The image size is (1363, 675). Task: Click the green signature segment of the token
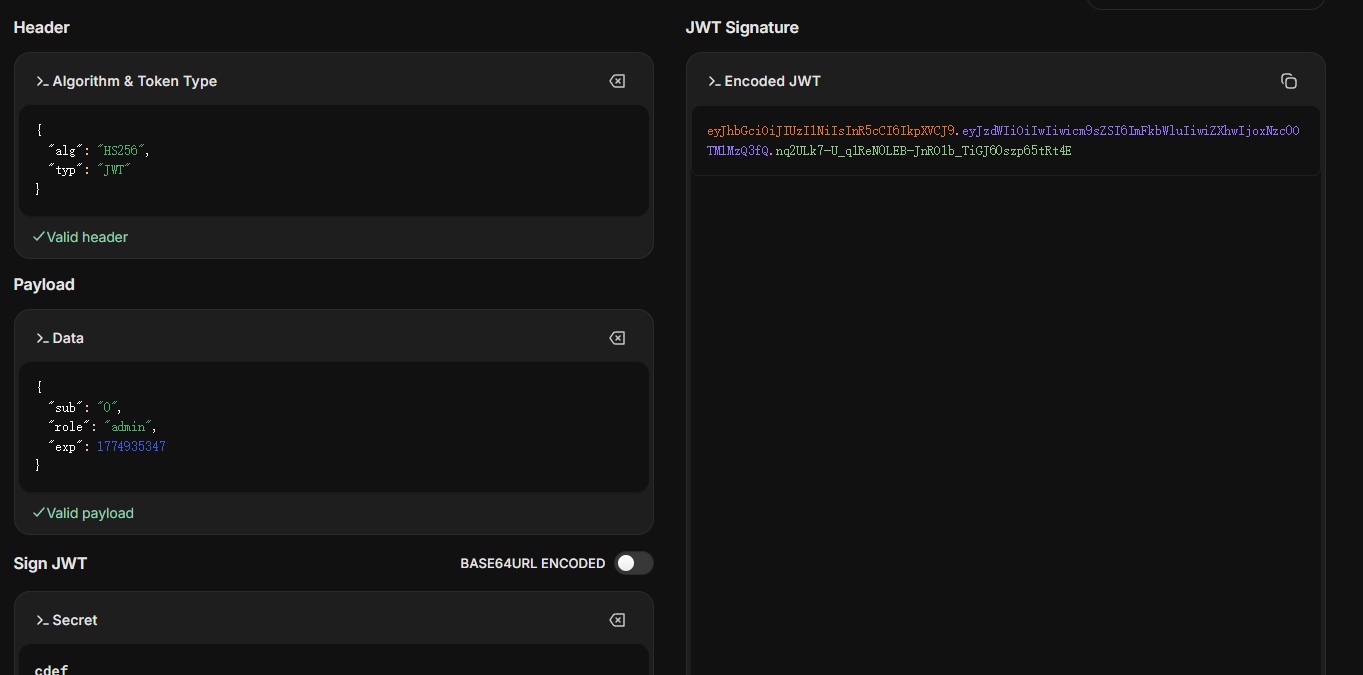pyautogui.click(x=924, y=150)
